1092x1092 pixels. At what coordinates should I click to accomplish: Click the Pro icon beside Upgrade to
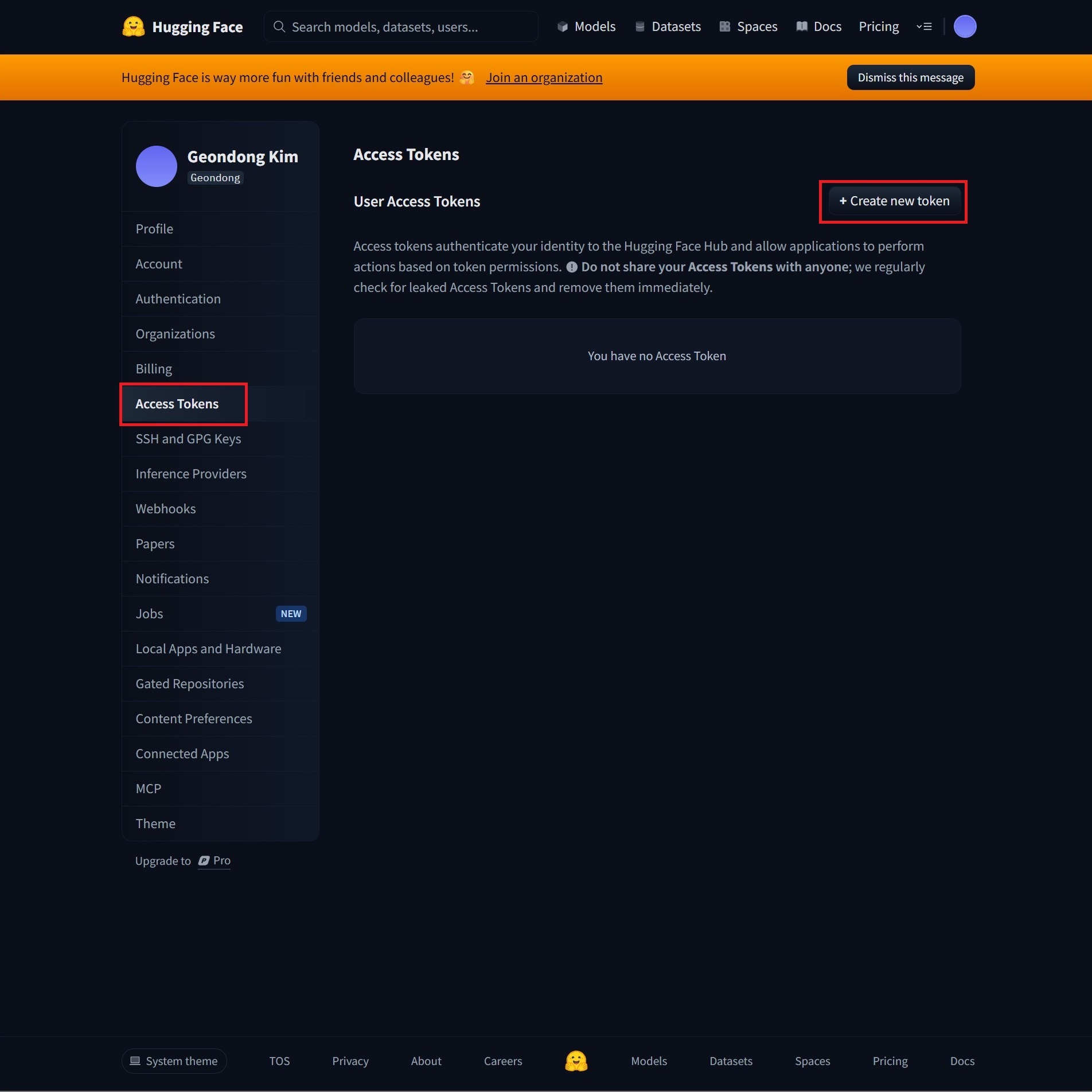[x=204, y=860]
